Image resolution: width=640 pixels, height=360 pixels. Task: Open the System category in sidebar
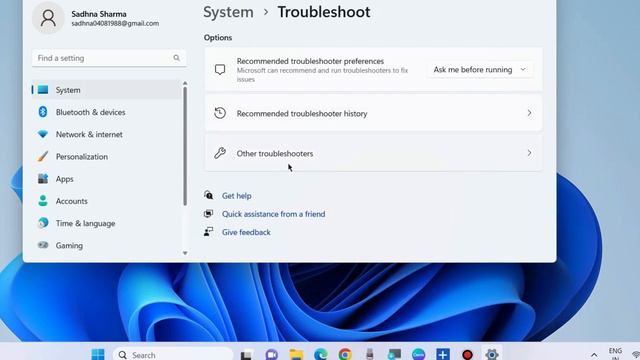106,90
